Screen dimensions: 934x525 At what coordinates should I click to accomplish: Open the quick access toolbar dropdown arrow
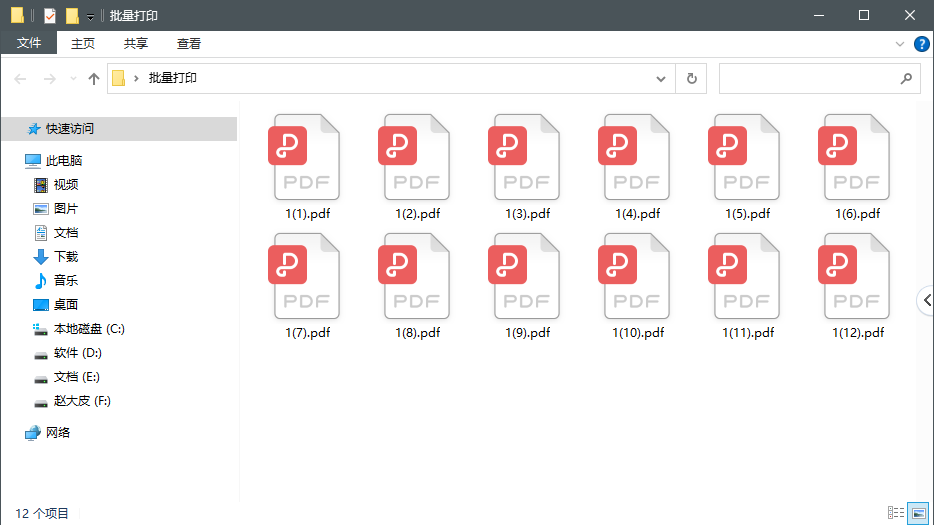(x=91, y=17)
